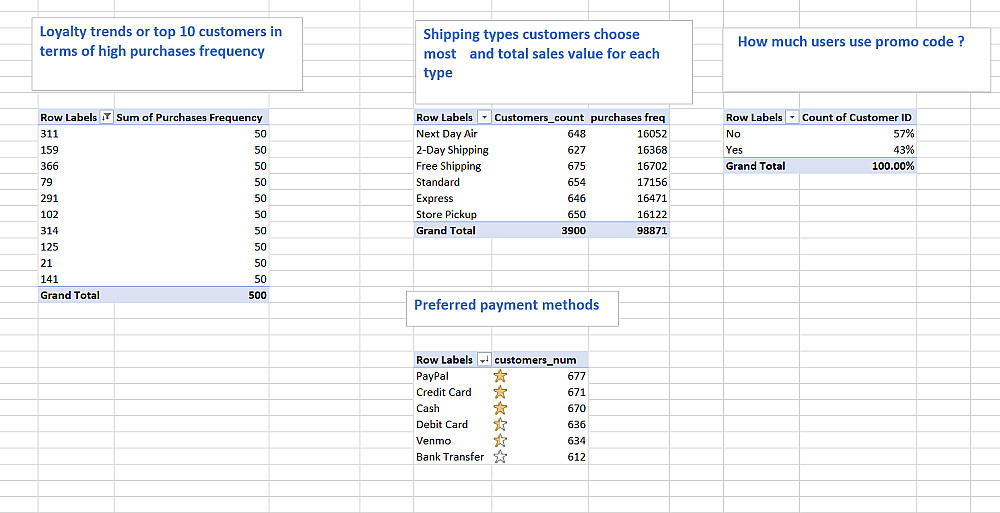1000x513 pixels.
Task: Select the 'How much users use promo code' text box
Action: point(855,58)
